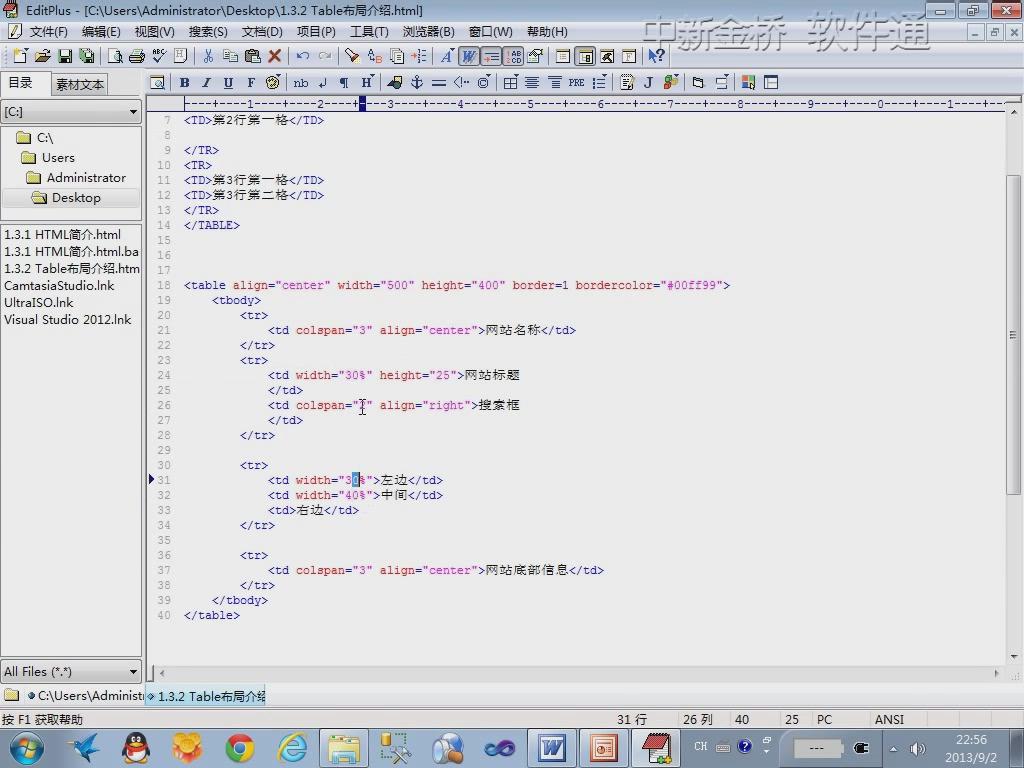
Task: Select Visual Studio 2012.lnk file
Action: [67, 319]
